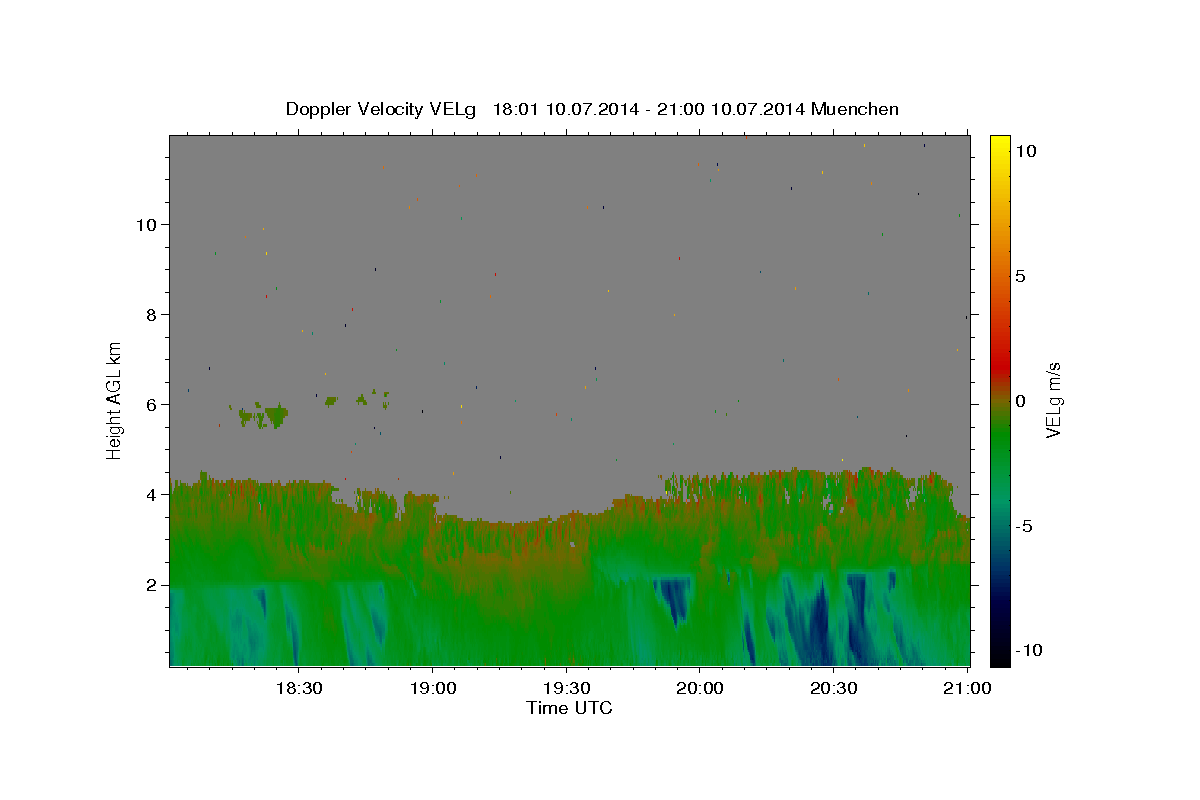Click the plot title 'Doppler Velocity VELg'

tap(383, 109)
